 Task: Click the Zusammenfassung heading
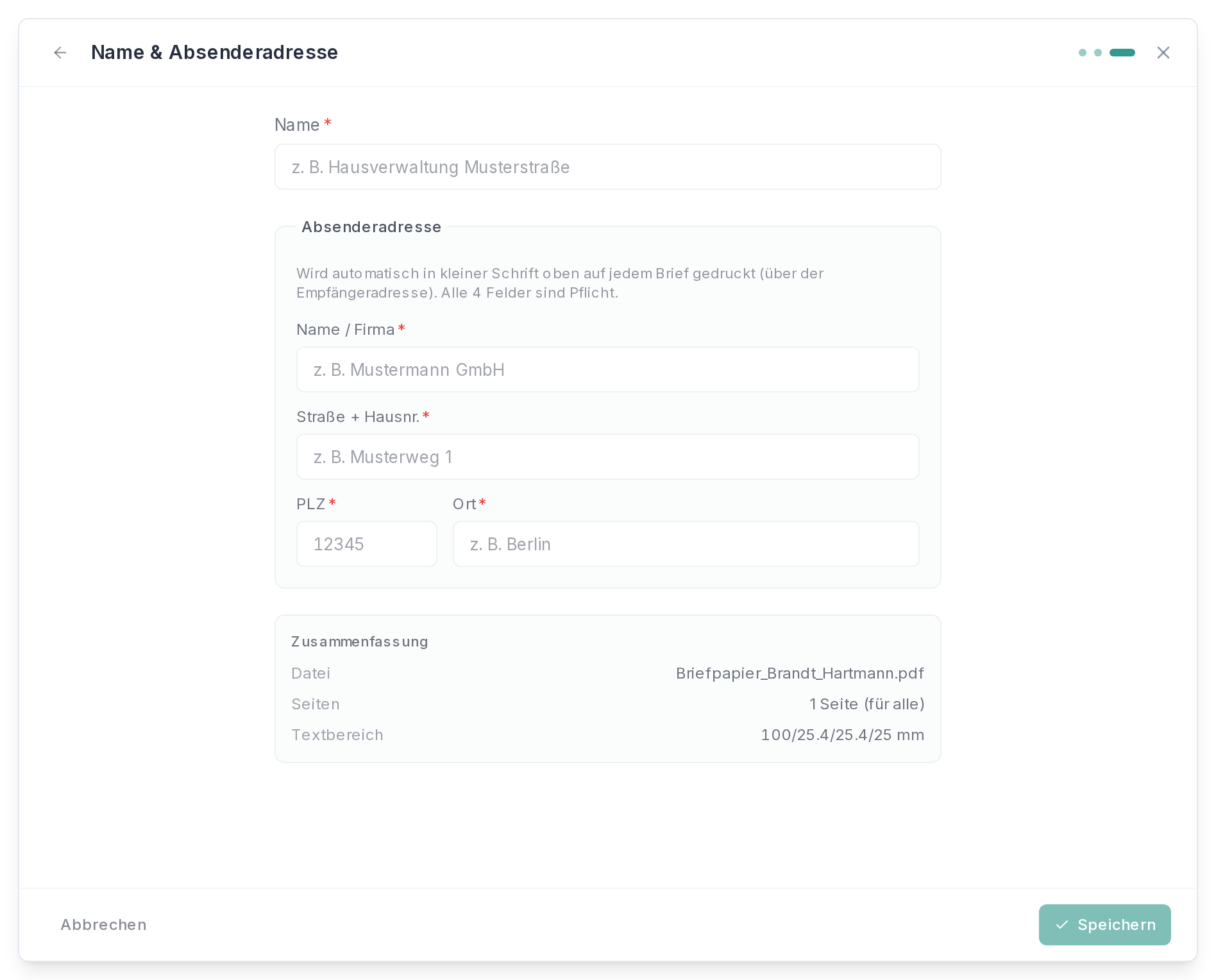(360, 642)
